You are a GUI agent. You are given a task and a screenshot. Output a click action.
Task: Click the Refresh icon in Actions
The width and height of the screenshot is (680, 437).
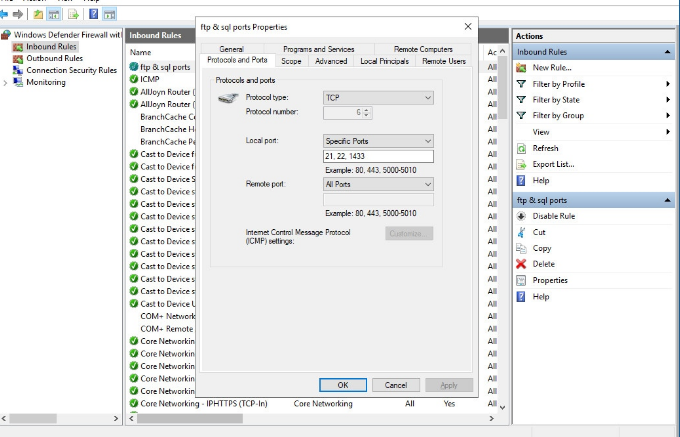[521, 148]
